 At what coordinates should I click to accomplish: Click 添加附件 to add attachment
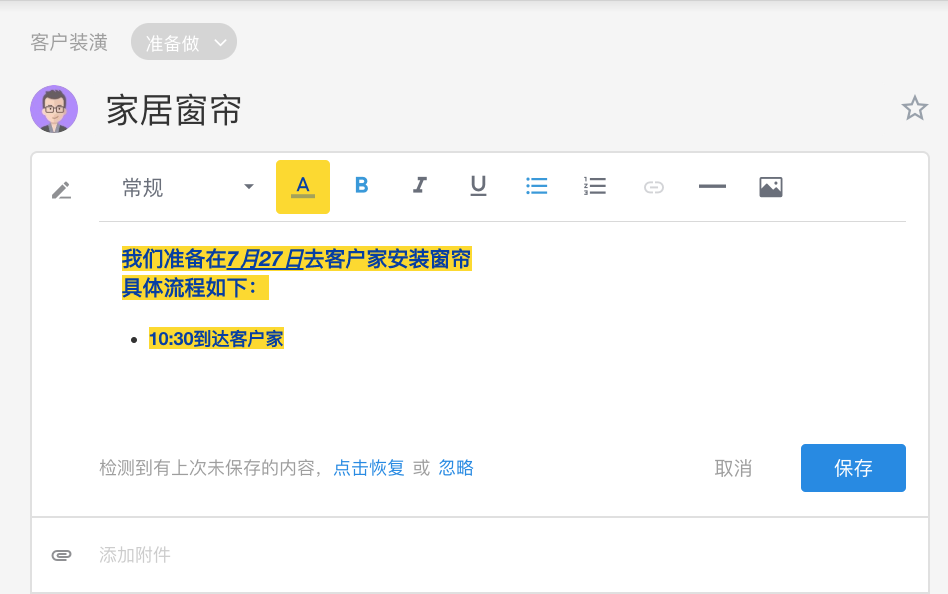point(135,555)
